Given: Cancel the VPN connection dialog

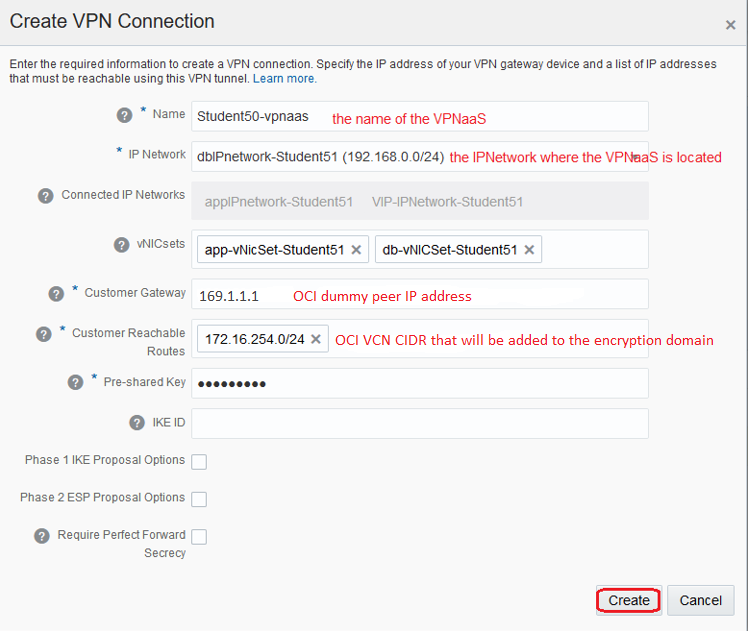Looking at the screenshot, I should pyautogui.click(x=700, y=600).
